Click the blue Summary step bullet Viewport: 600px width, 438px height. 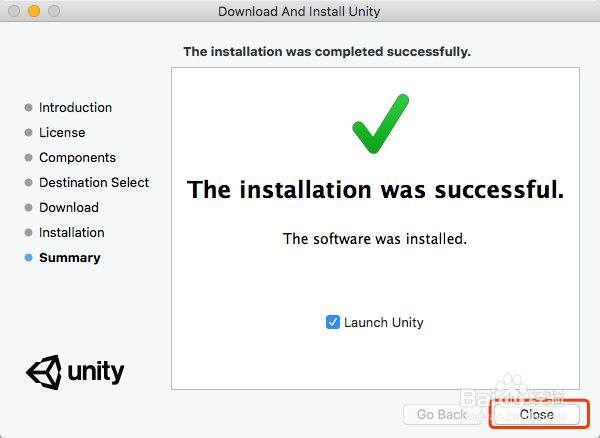28,258
